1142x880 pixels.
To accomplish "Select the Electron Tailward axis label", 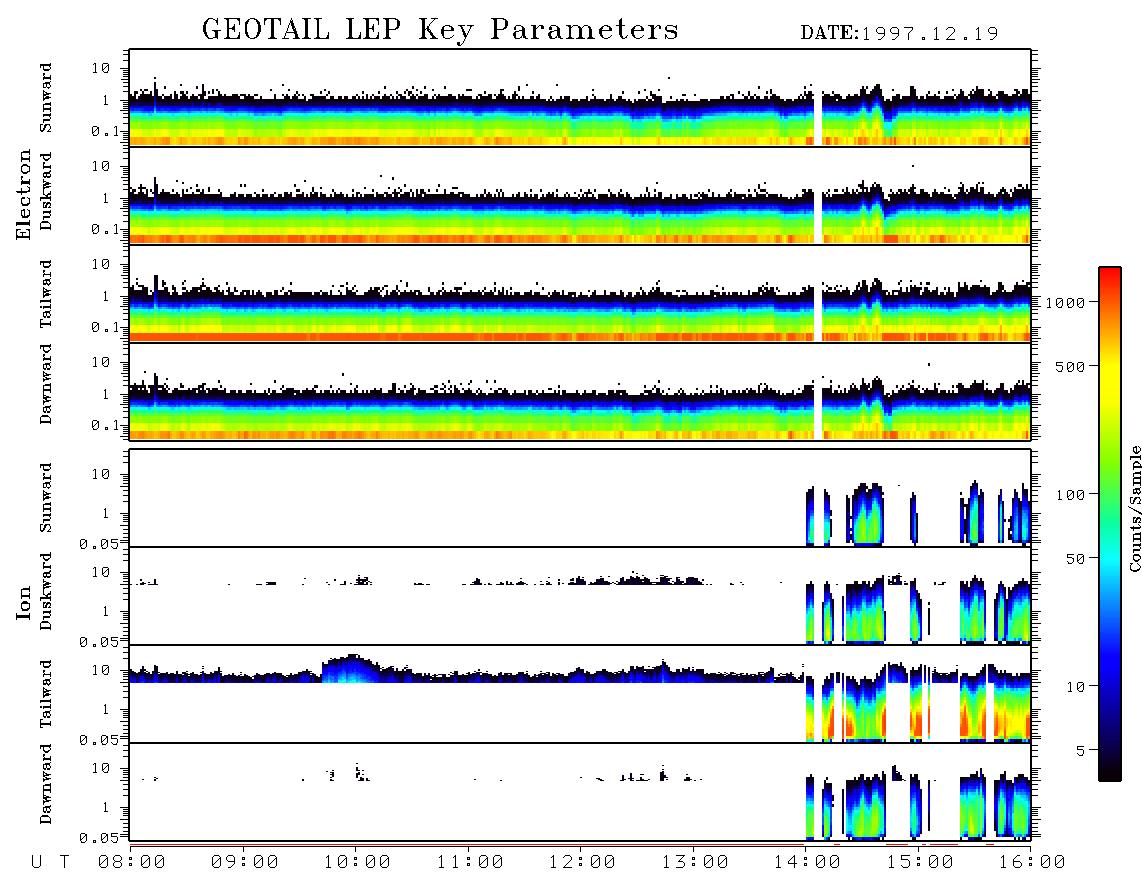I will tap(46, 294).
